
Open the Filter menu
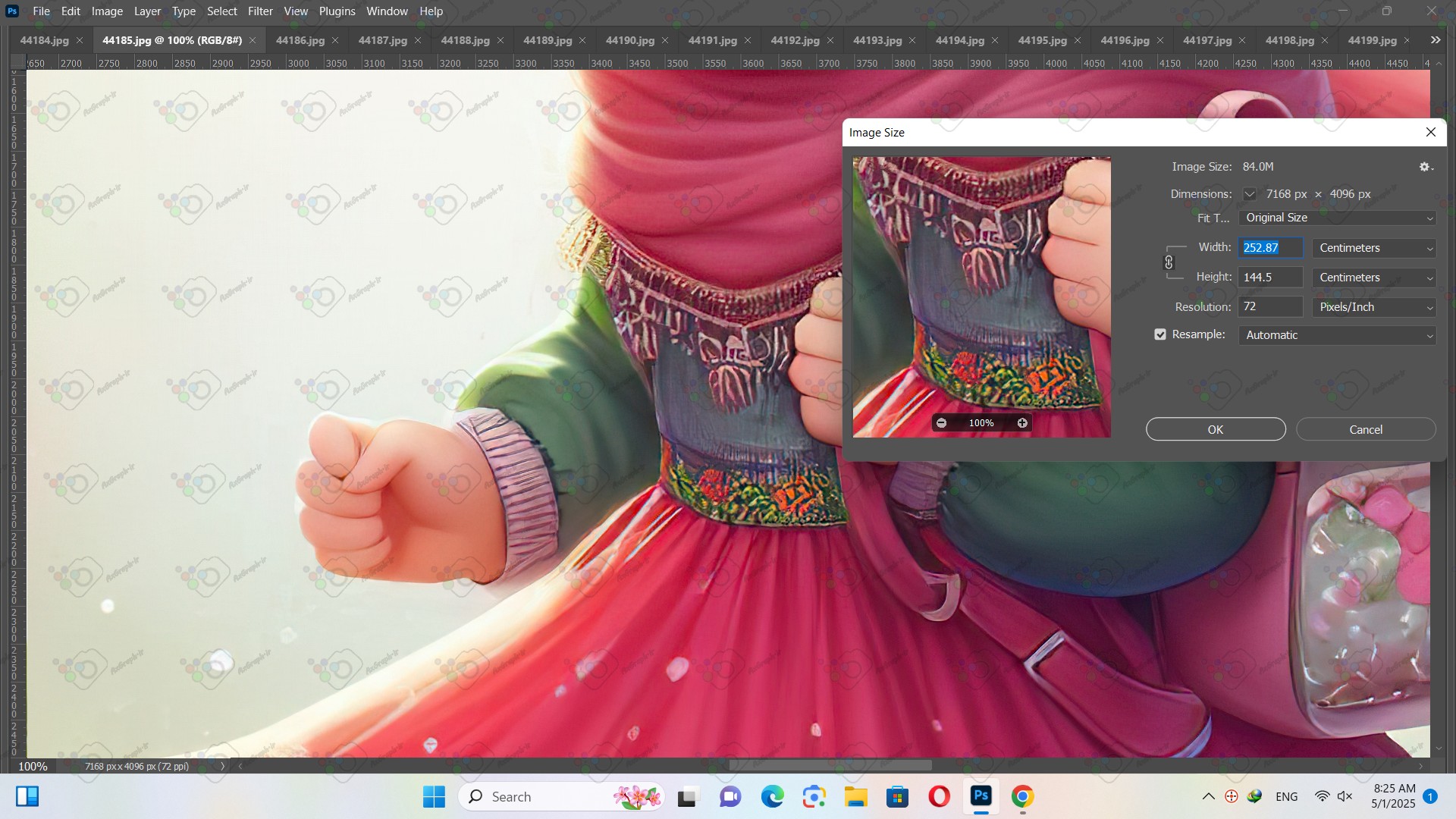pyautogui.click(x=260, y=11)
